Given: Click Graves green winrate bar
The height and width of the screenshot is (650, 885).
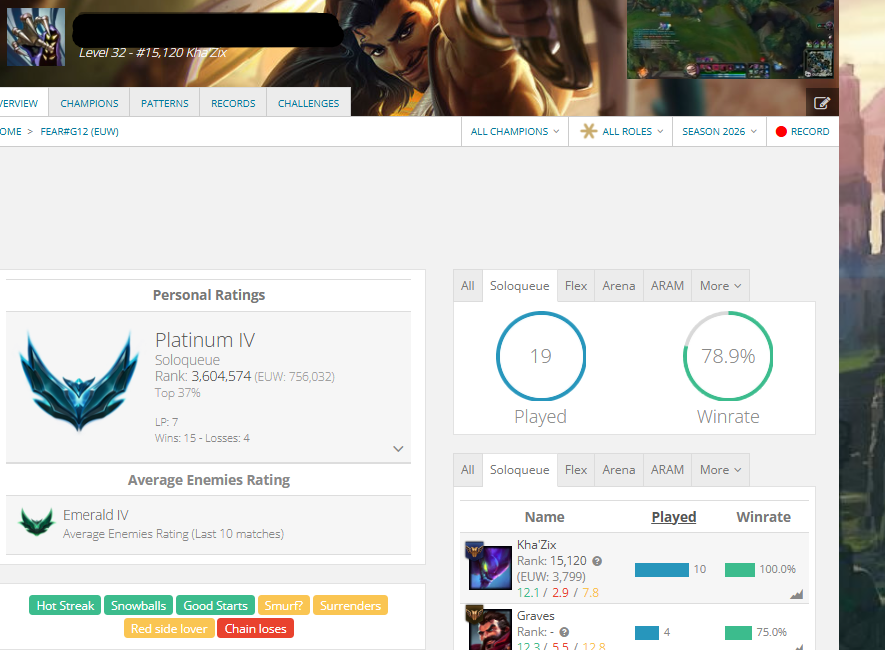Looking at the screenshot, I should click(738, 633).
